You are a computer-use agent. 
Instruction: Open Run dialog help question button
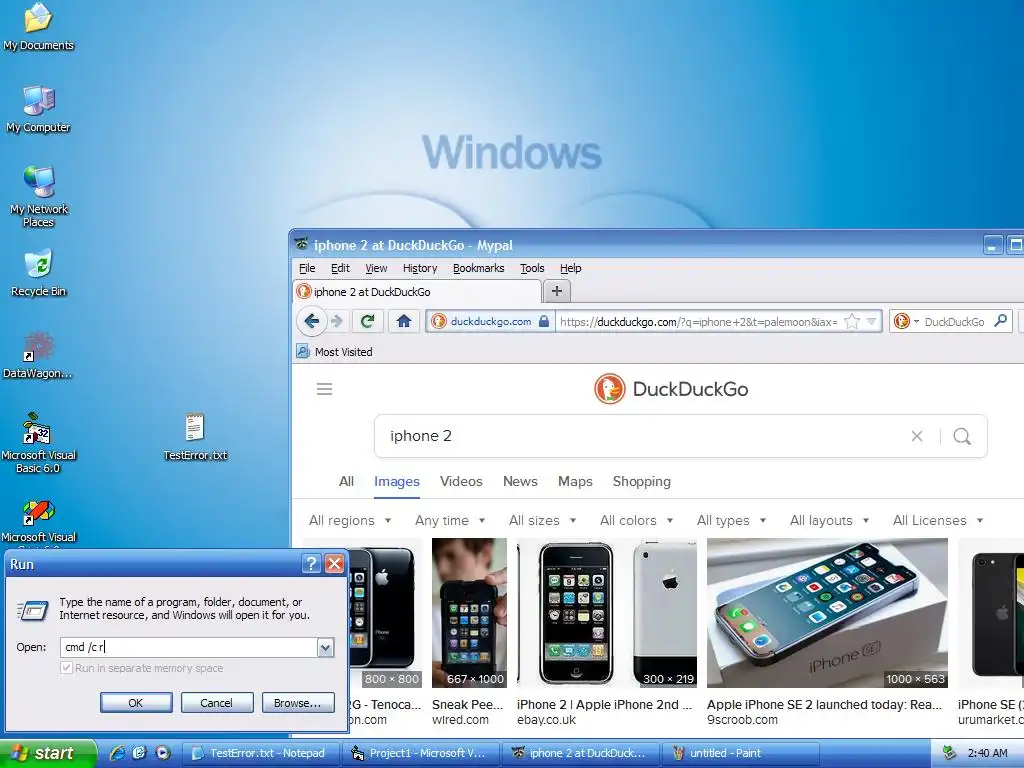312,564
